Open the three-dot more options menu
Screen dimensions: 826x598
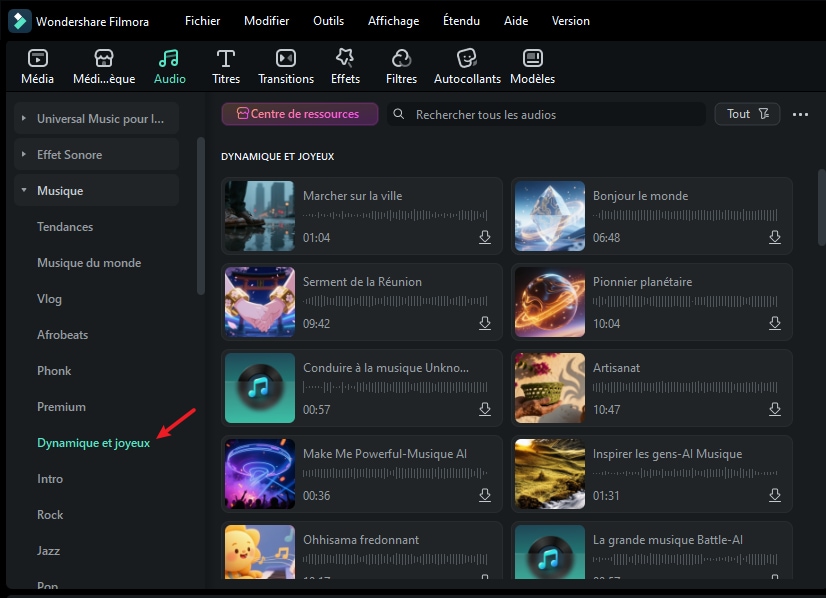coord(800,115)
